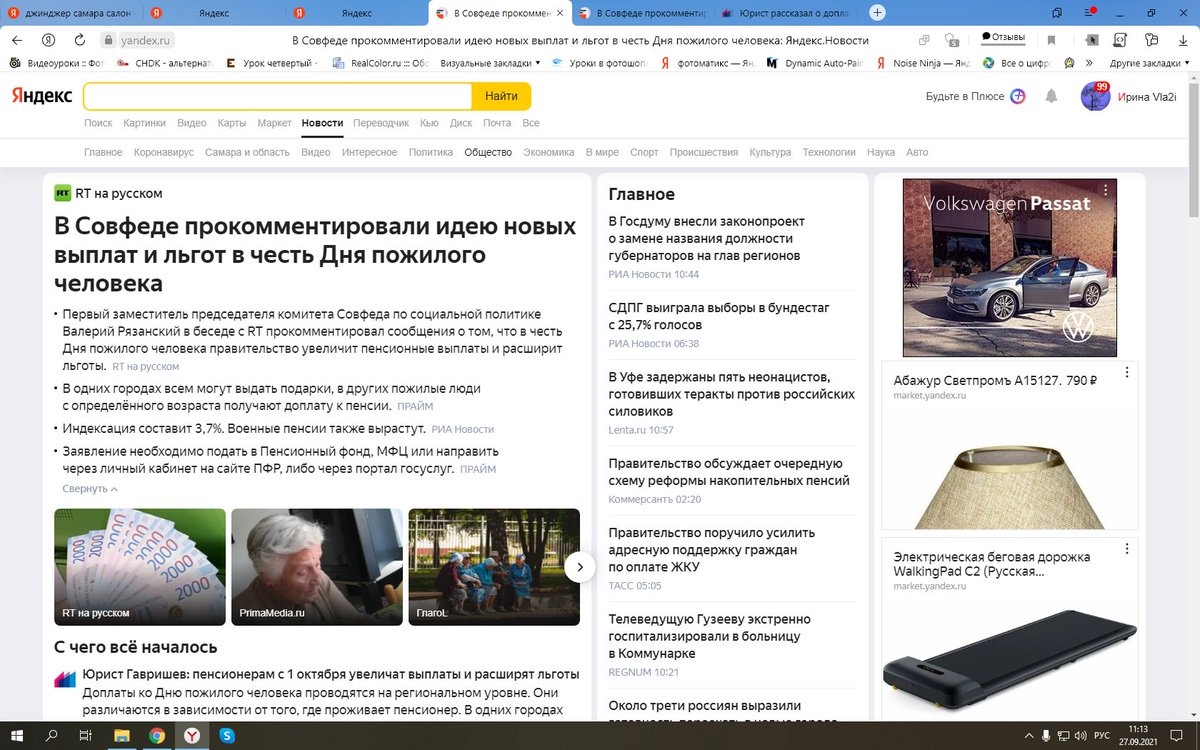Open the Dynamic Auto-Paint bookmark
The height and width of the screenshot is (750, 1200).
tap(816, 63)
